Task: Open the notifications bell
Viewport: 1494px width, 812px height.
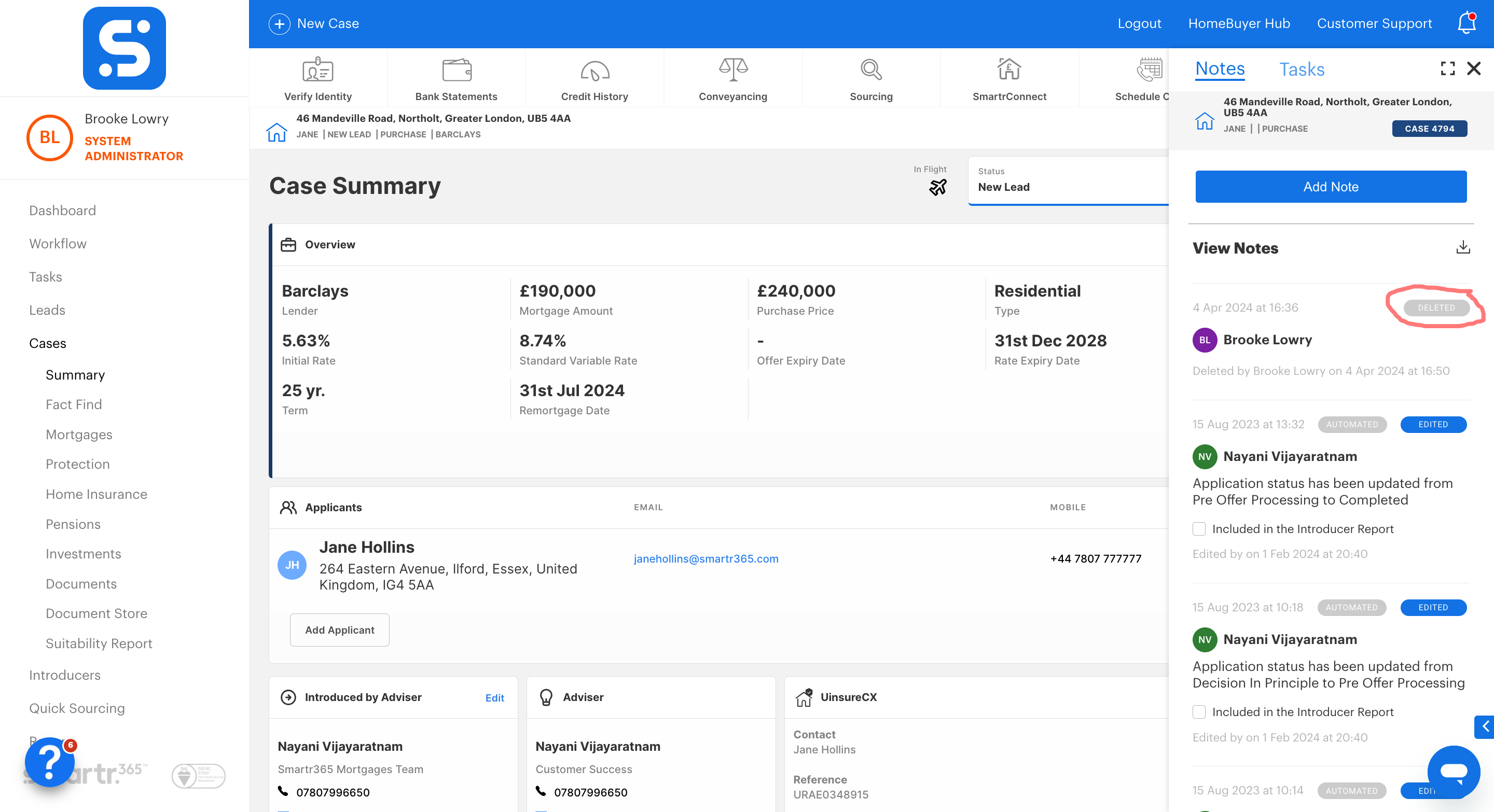Action: pyautogui.click(x=1467, y=23)
